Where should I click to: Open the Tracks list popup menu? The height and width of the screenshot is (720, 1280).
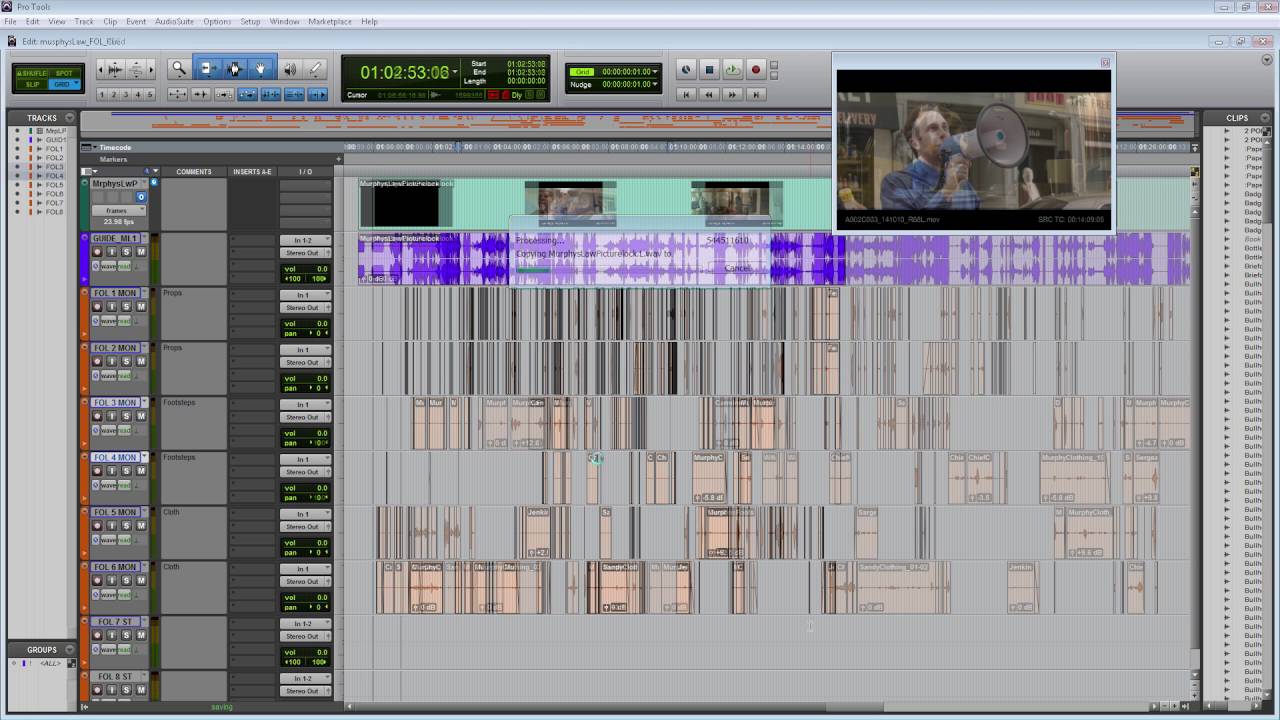click(x=69, y=118)
